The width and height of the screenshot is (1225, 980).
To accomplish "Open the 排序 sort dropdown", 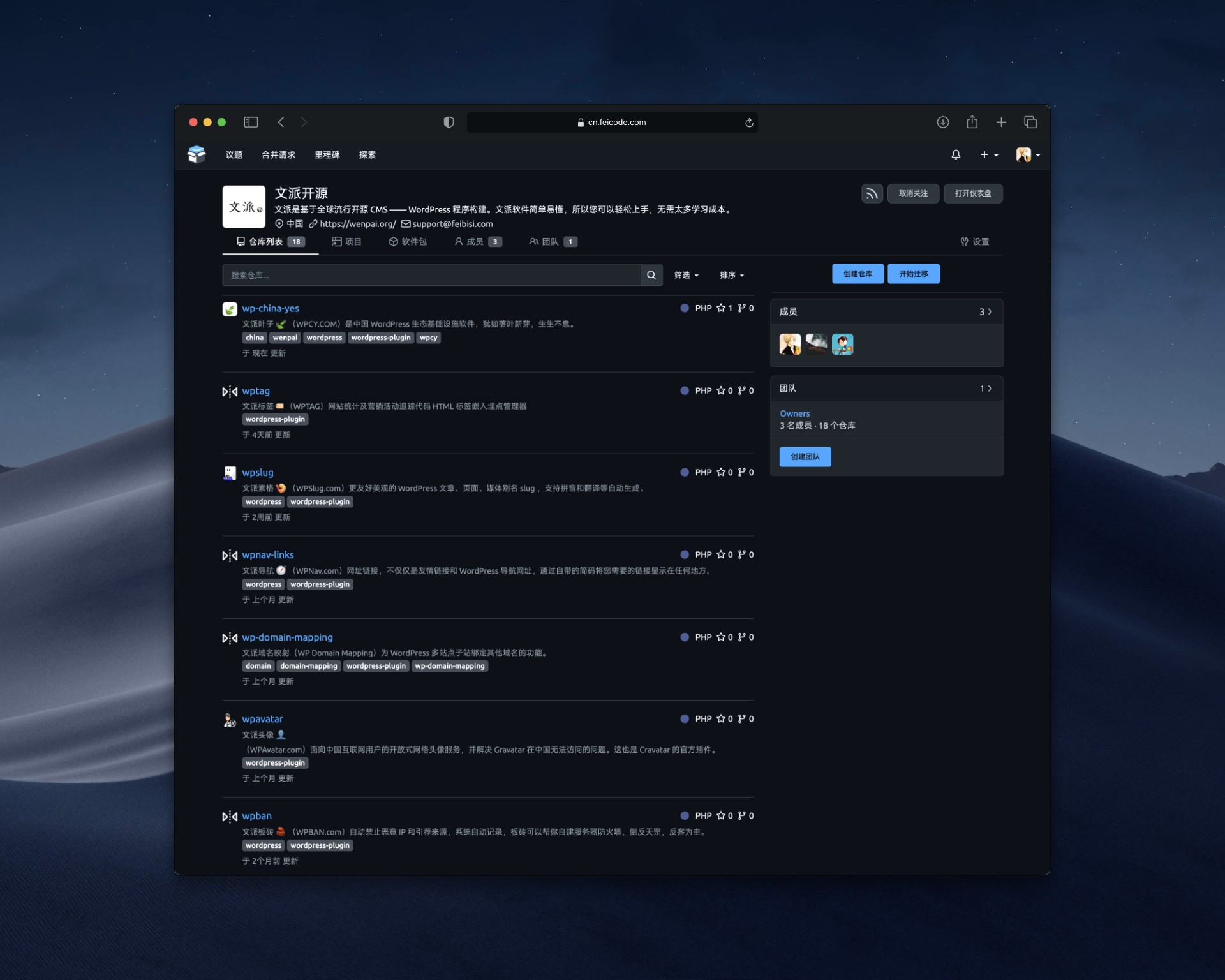I will (x=732, y=275).
